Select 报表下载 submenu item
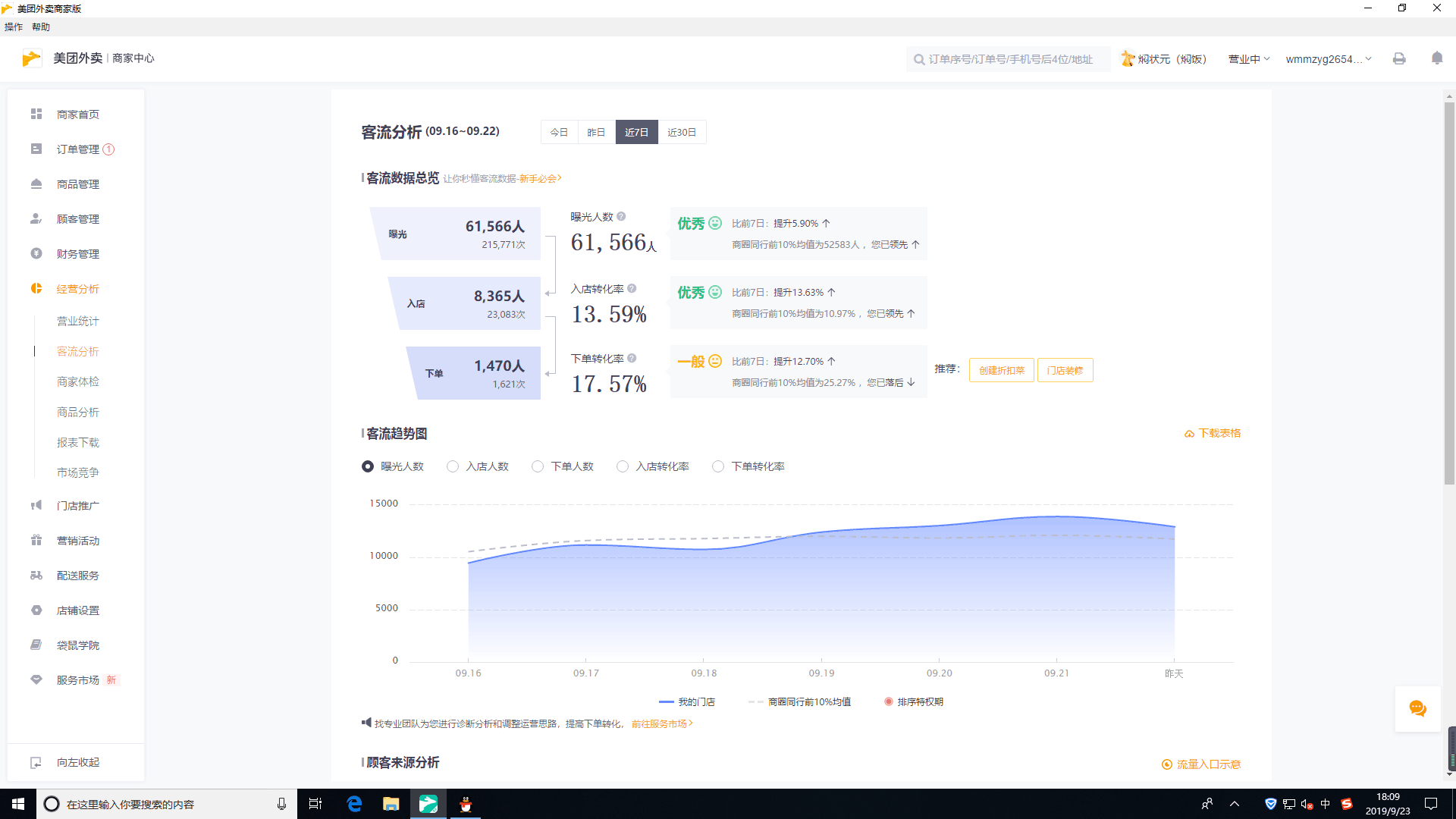The width and height of the screenshot is (1456, 819). [77, 443]
